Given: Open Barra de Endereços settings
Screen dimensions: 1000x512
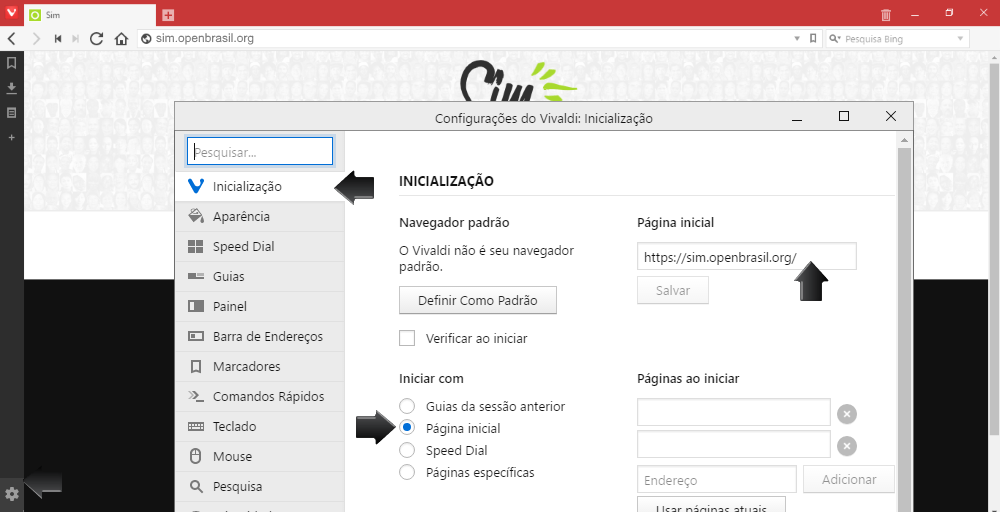Looking at the screenshot, I should 260,336.
